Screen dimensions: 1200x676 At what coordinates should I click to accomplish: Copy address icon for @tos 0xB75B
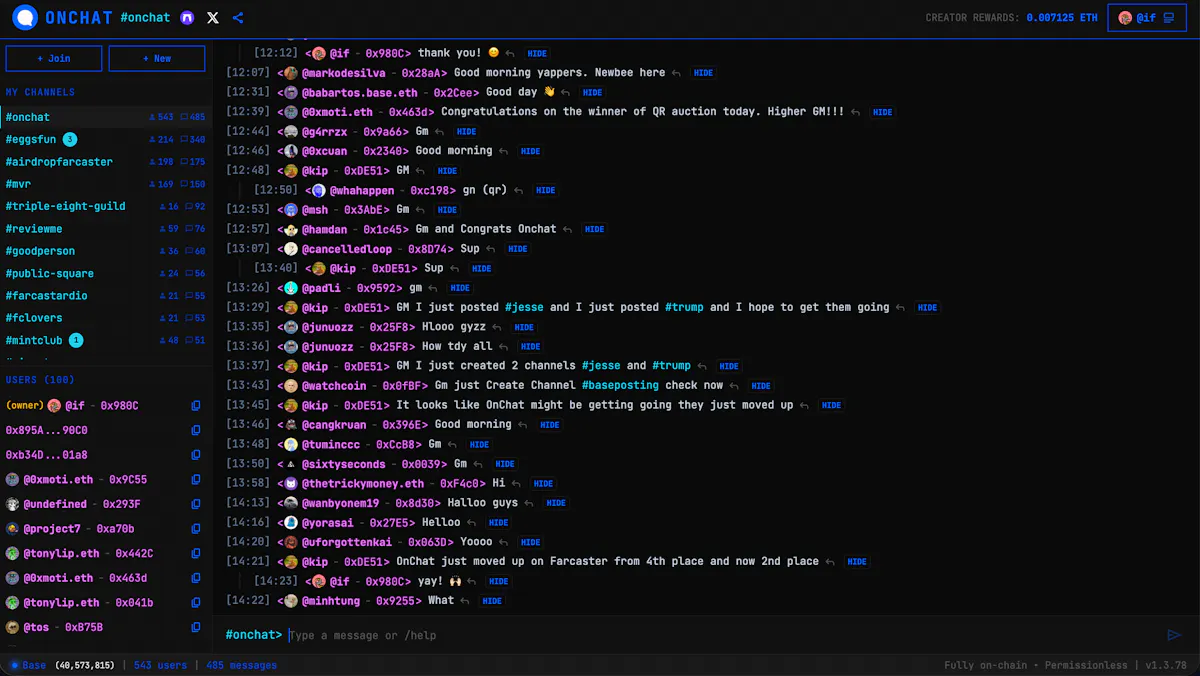pyautogui.click(x=196, y=627)
